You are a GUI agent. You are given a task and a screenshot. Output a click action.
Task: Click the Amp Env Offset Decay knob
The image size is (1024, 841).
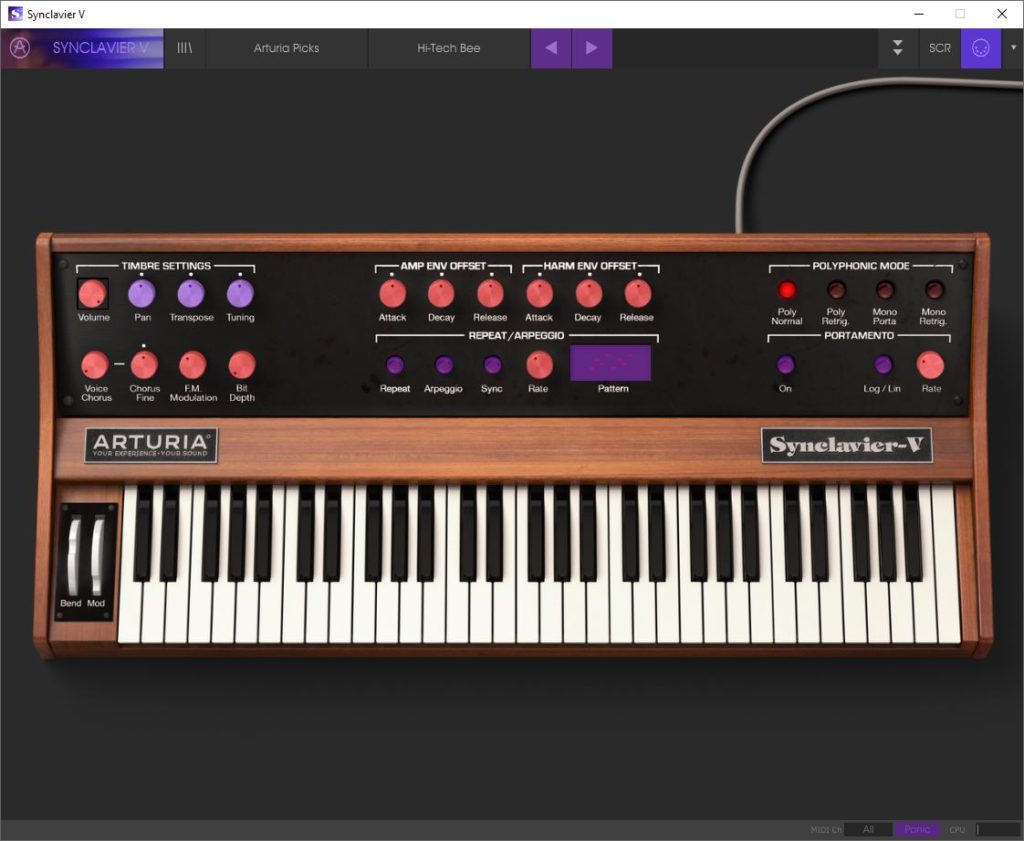pyautogui.click(x=441, y=294)
